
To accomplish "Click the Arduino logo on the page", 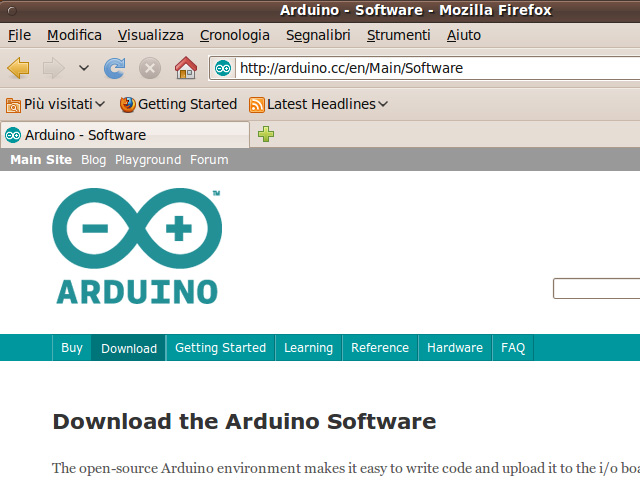I will coord(137,246).
